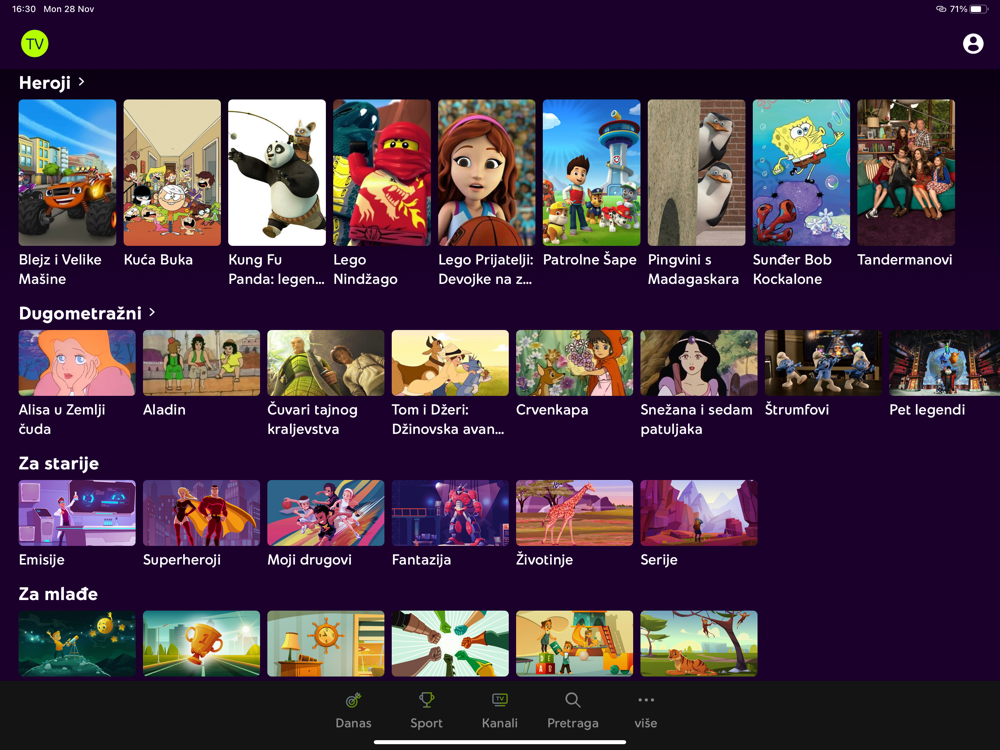Screen dimensions: 1000x750
Task: Tap the green TV logo icon
Action: pyautogui.click(x=34, y=44)
